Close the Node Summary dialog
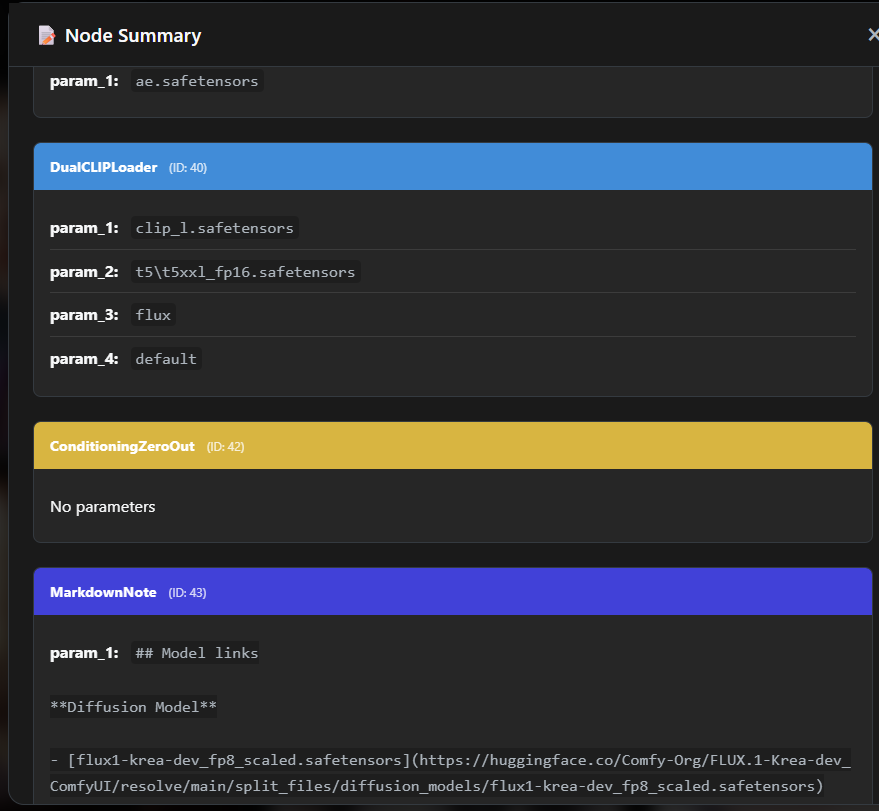Image resolution: width=879 pixels, height=811 pixels. click(872, 33)
